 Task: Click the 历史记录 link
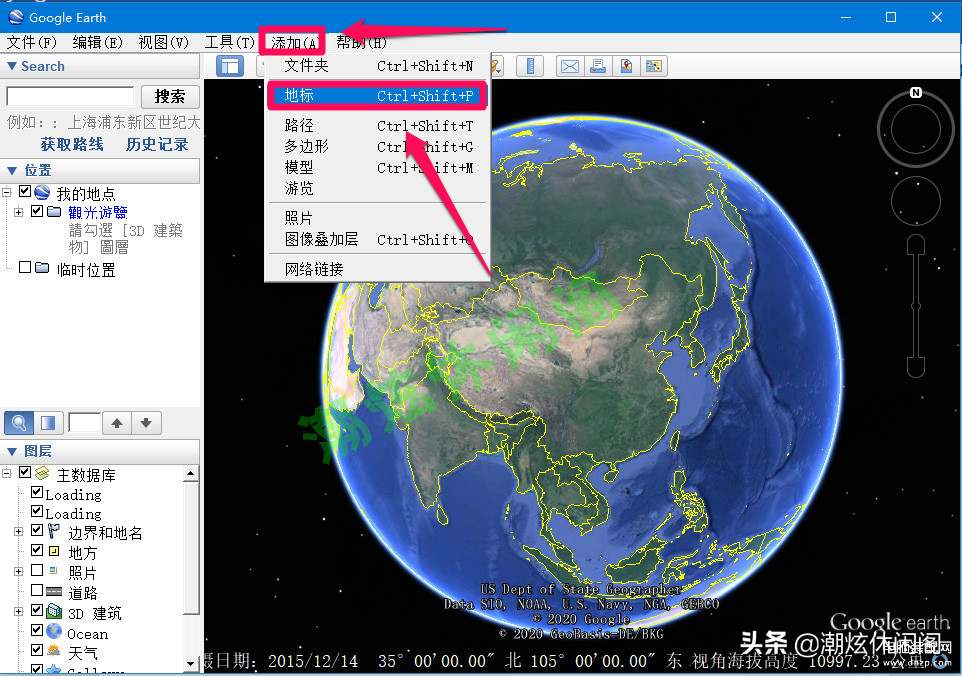[x=156, y=144]
